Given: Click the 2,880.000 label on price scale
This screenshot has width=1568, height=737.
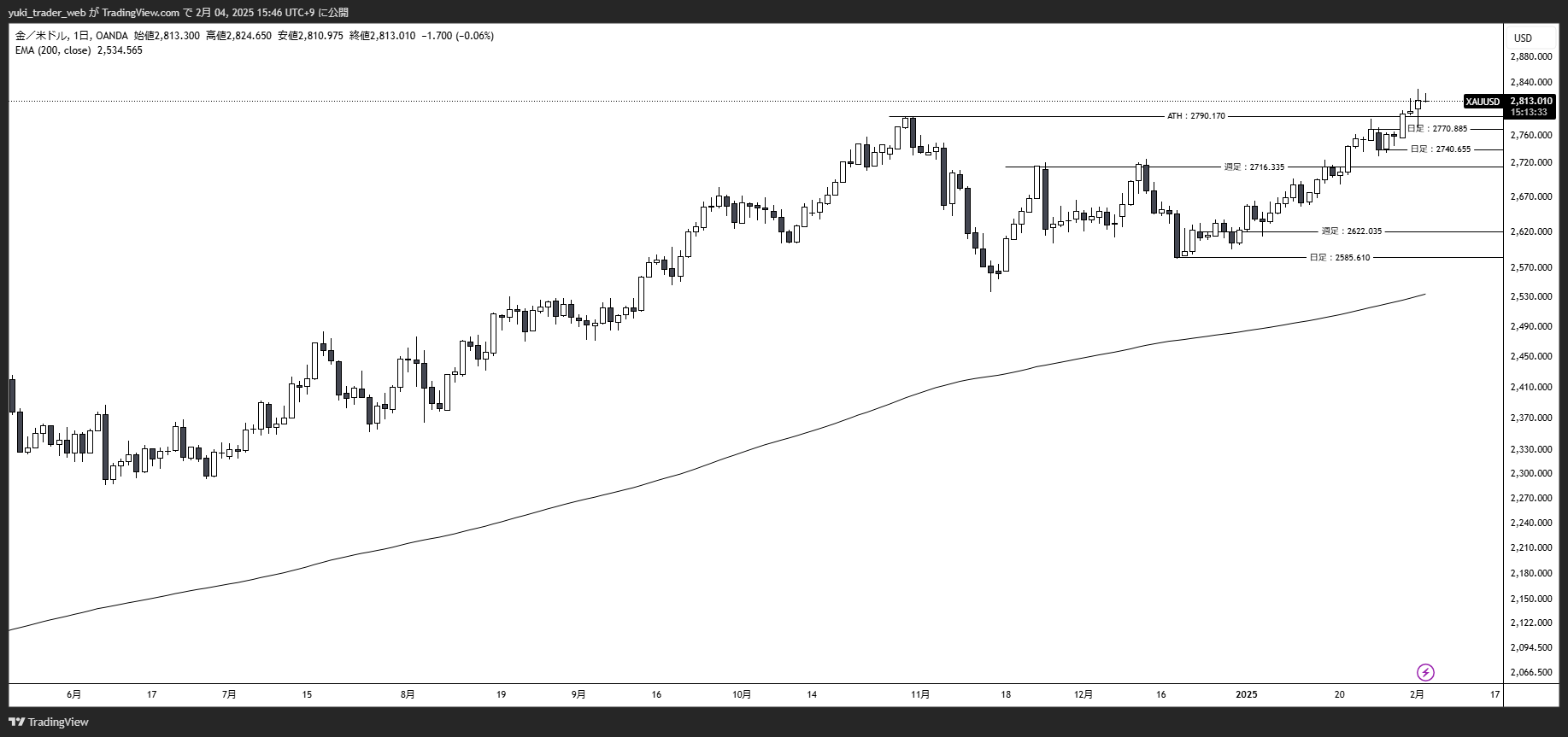Looking at the screenshot, I should [1530, 57].
